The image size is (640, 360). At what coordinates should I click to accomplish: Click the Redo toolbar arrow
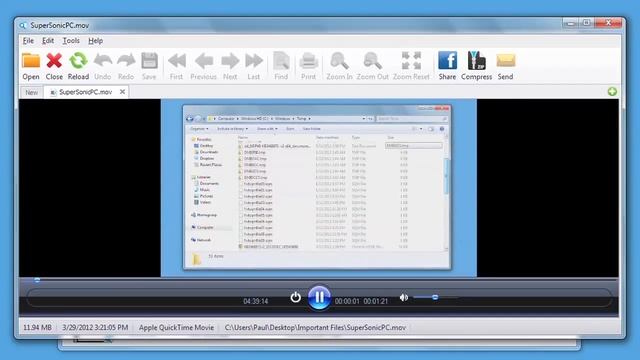click(126, 66)
